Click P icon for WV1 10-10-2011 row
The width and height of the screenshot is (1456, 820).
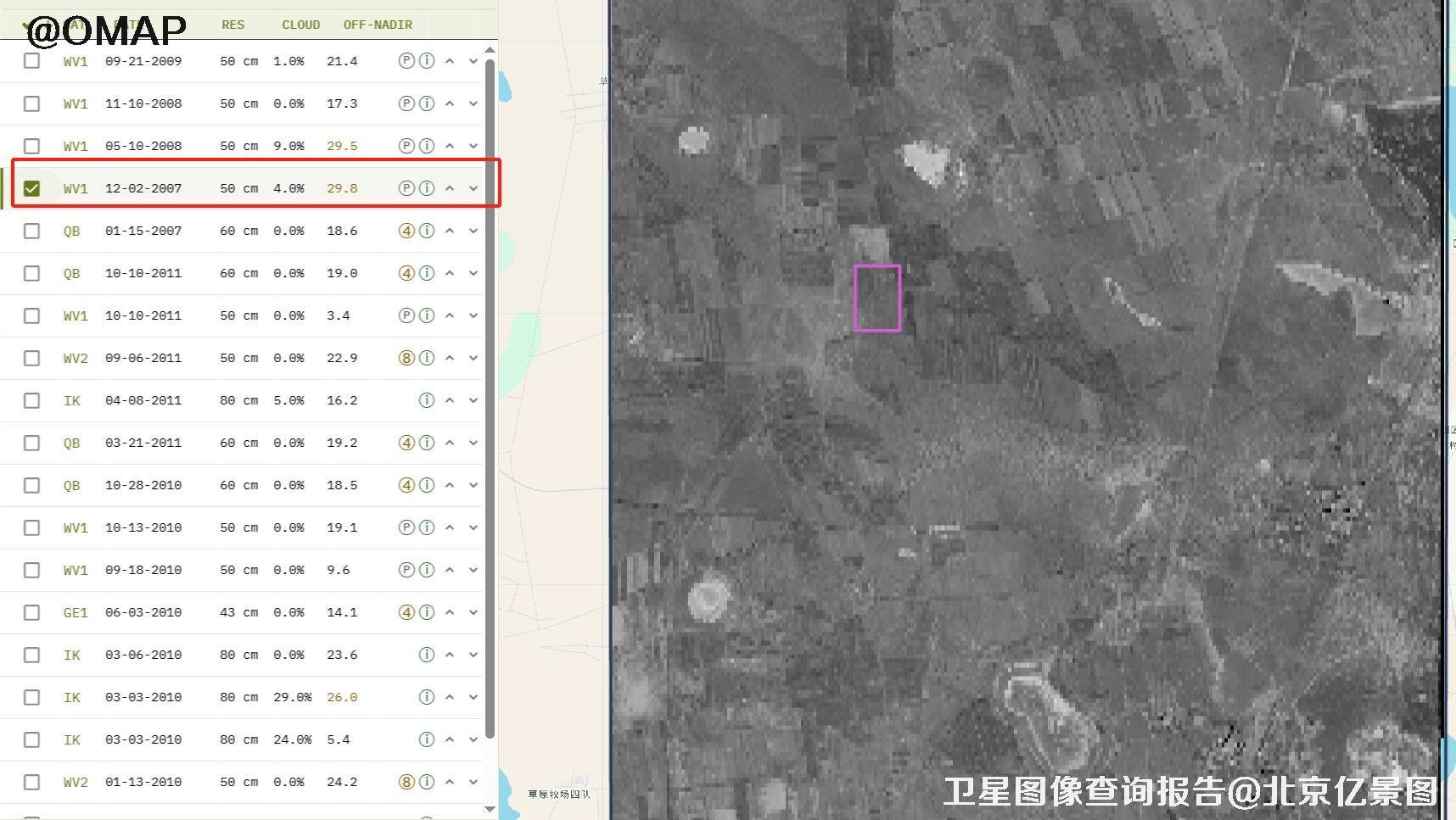(406, 315)
